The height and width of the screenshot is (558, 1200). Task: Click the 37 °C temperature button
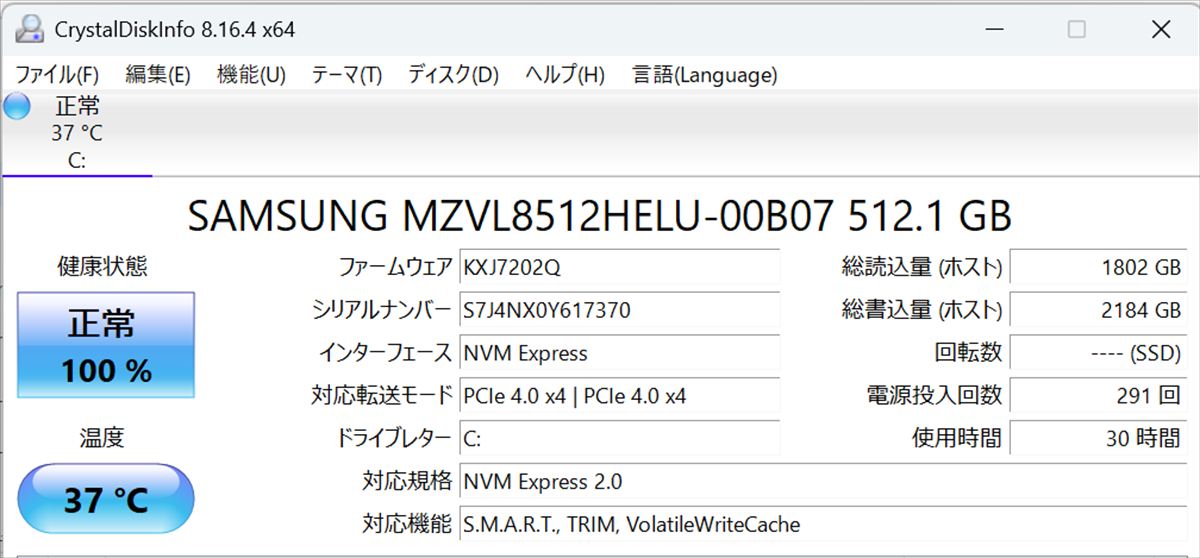click(x=106, y=498)
